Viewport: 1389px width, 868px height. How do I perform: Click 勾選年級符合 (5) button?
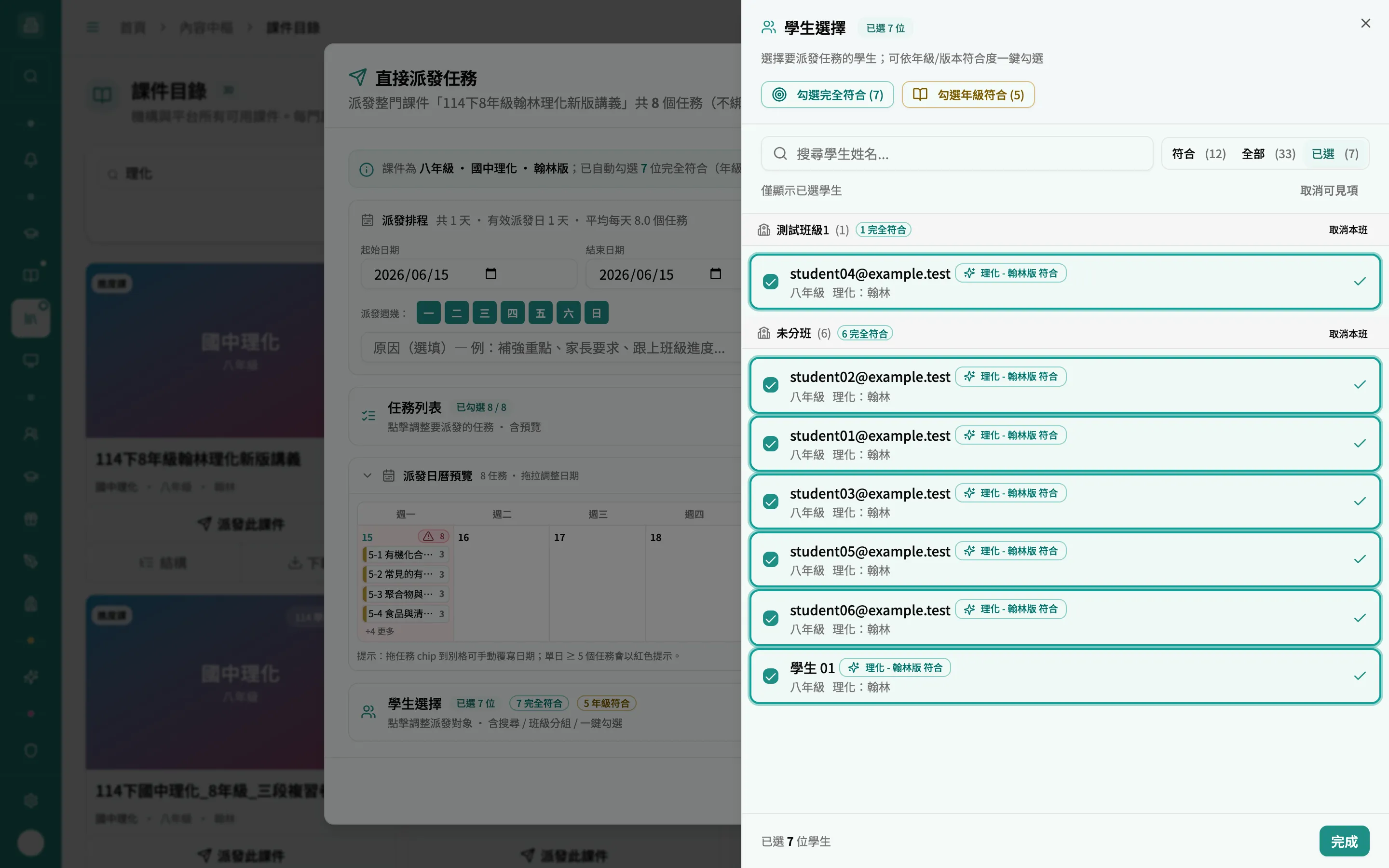(967, 95)
